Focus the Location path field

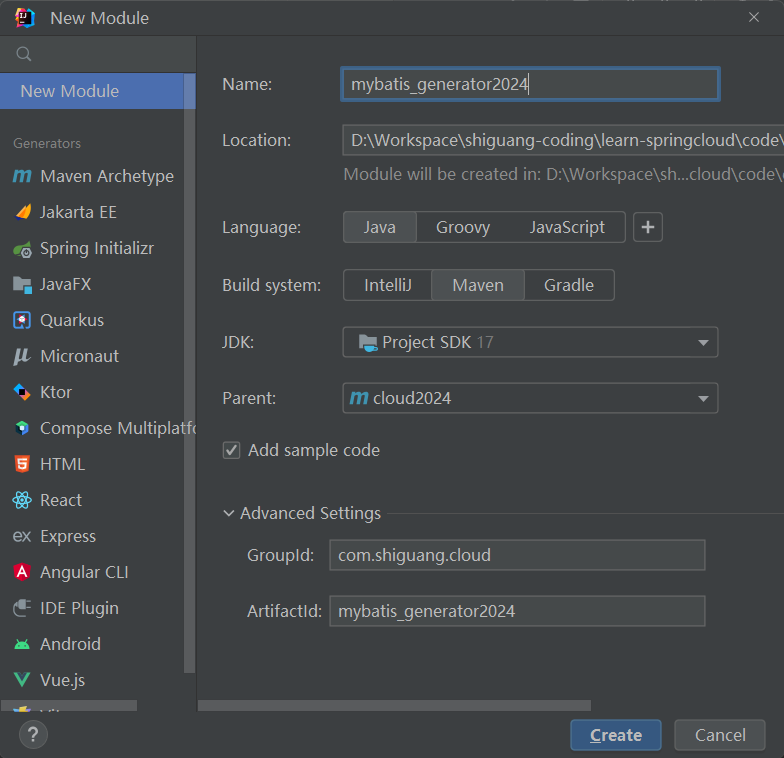[563, 140]
